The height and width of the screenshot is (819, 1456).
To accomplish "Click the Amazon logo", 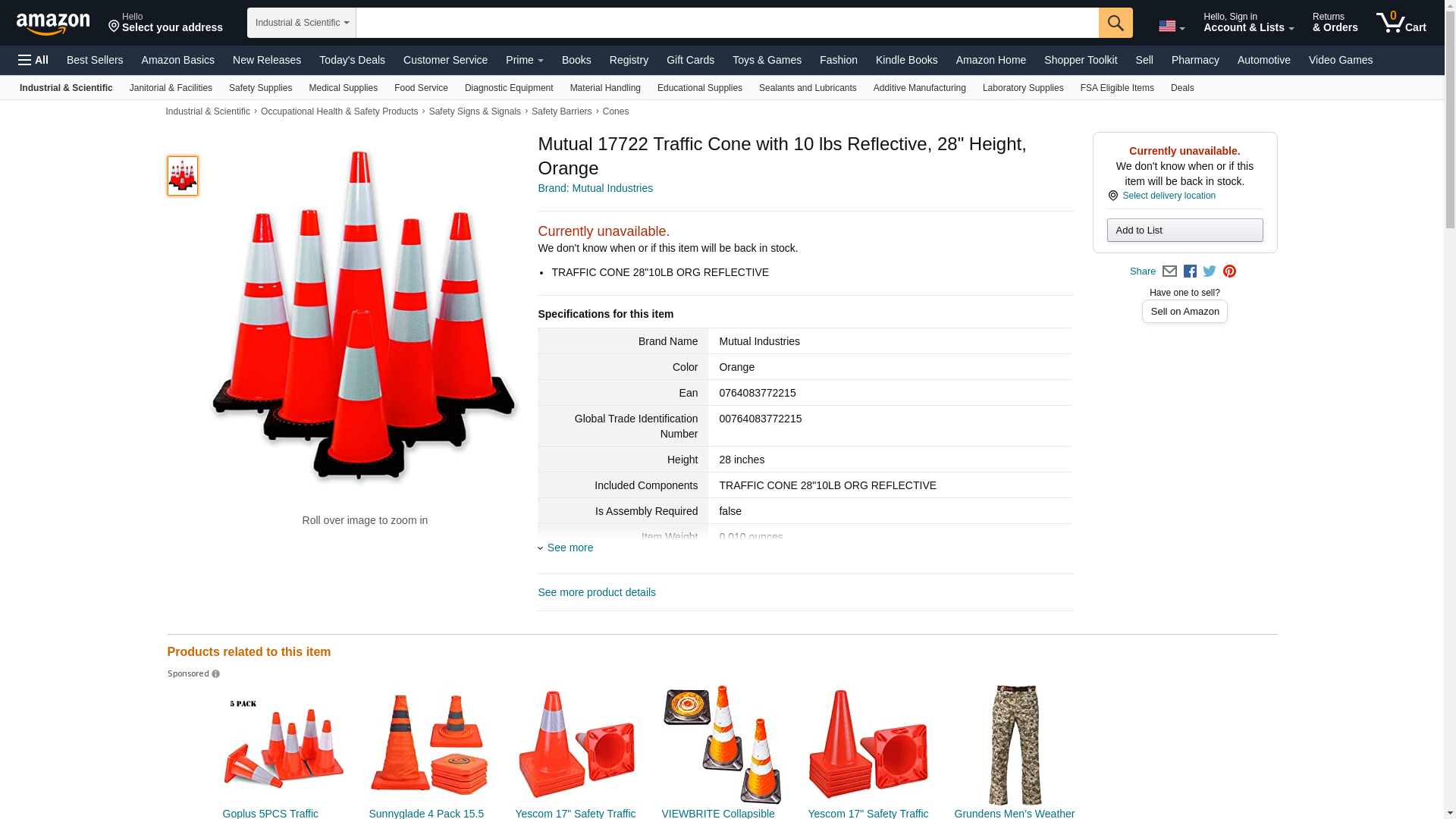I will point(53,24).
